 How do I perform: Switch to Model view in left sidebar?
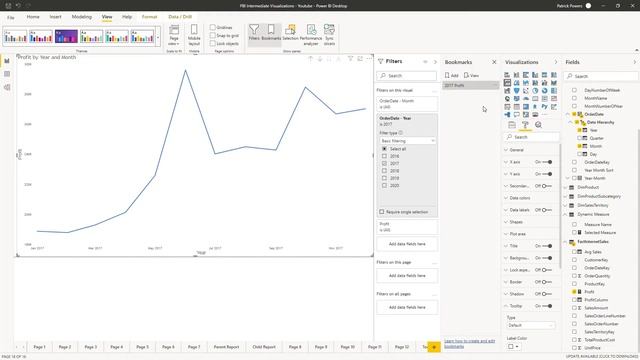point(7,87)
